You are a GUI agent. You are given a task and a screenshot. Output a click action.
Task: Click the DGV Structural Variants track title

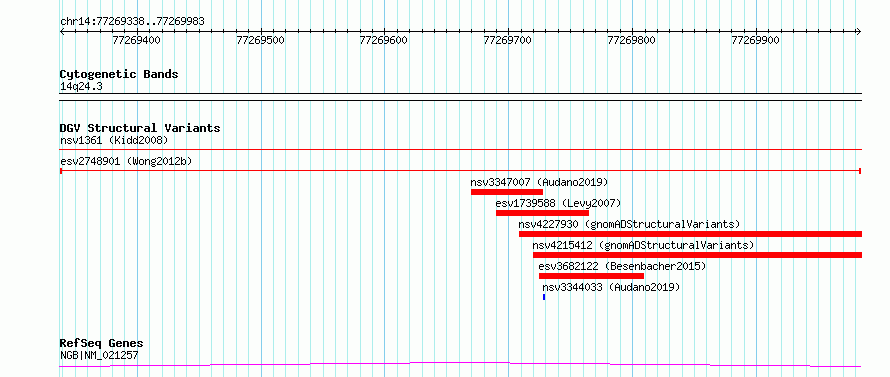140,128
